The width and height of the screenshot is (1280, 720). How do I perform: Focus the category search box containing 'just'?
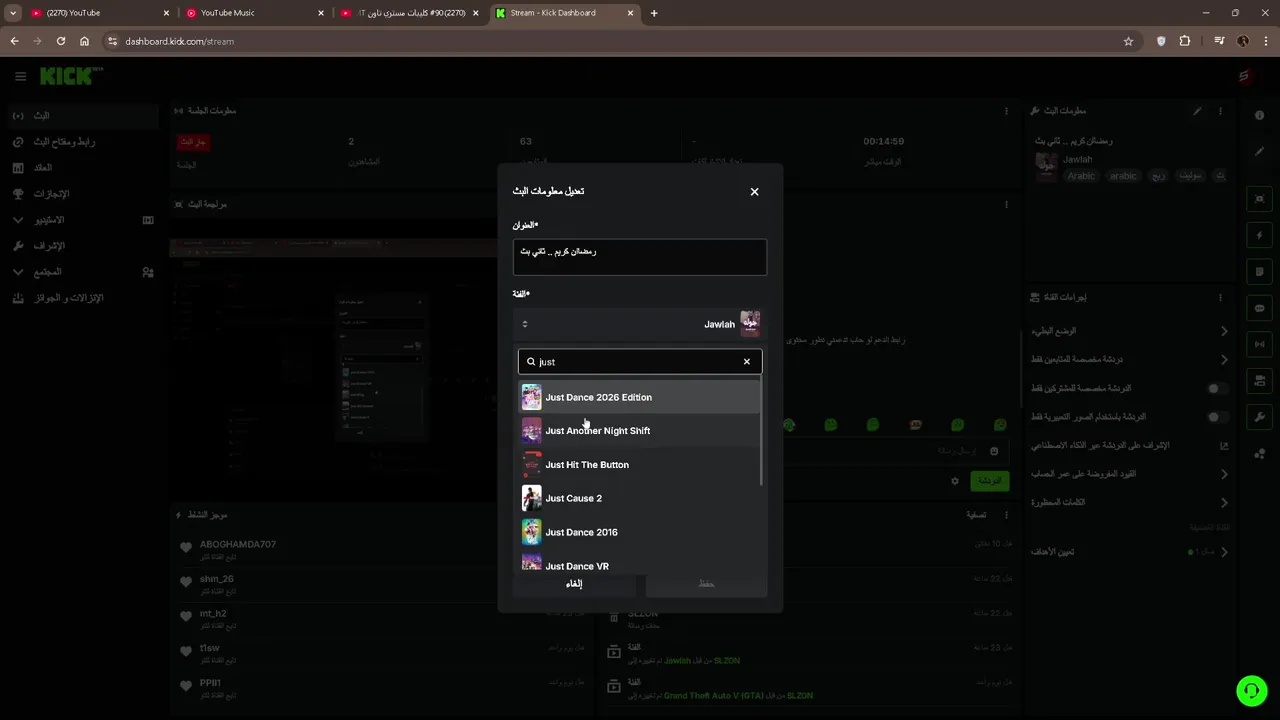coord(640,362)
